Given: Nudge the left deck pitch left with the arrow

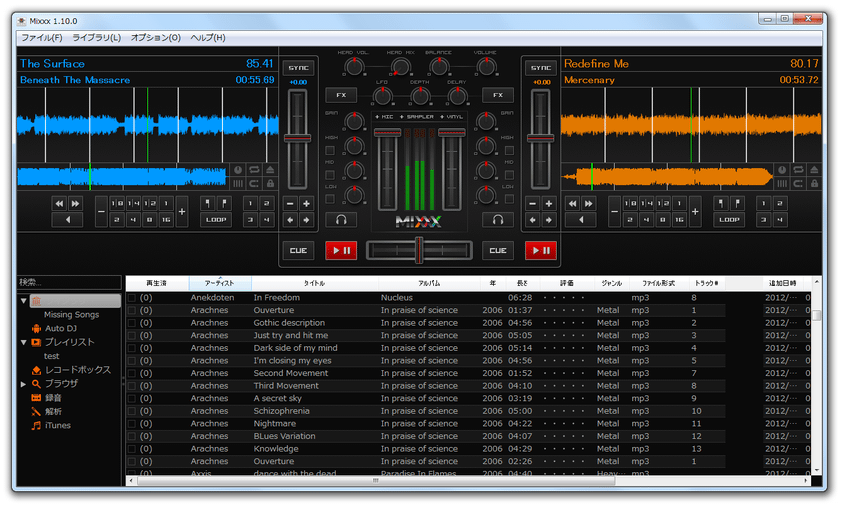Looking at the screenshot, I should point(291,220).
